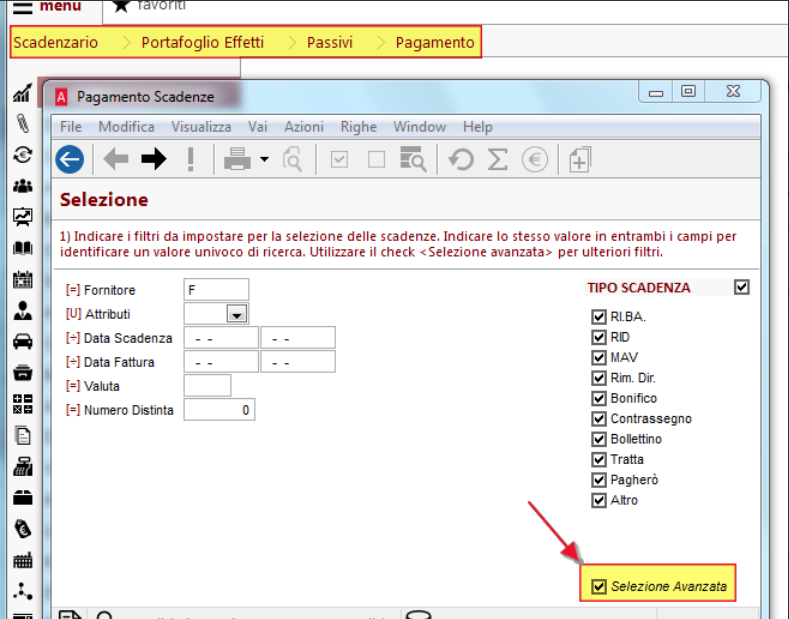
Task: Open the briefcase sidebar icon
Action: [x=23, y=498]
